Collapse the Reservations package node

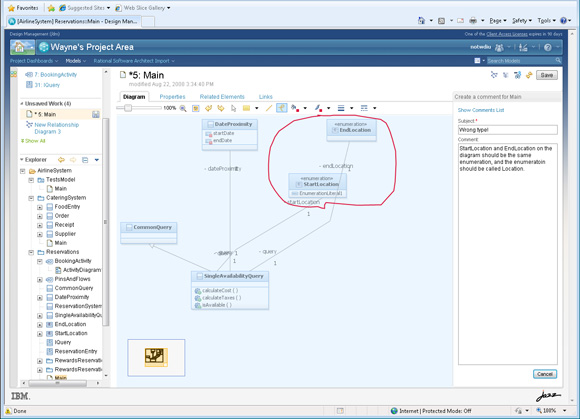[x=31, y=253]
